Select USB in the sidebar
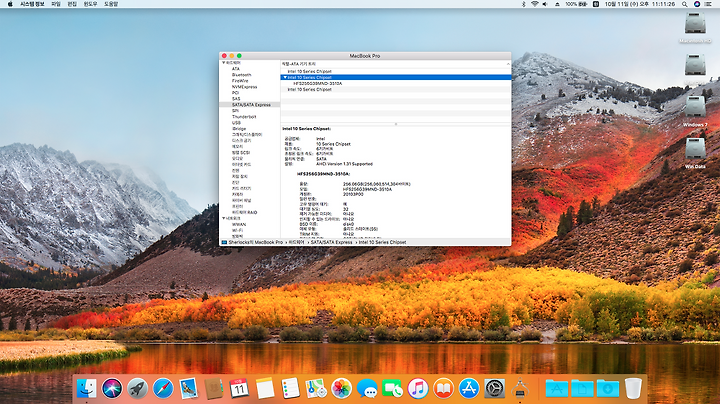This screenshot has height=404, width=720. click(x=236, y=123)
